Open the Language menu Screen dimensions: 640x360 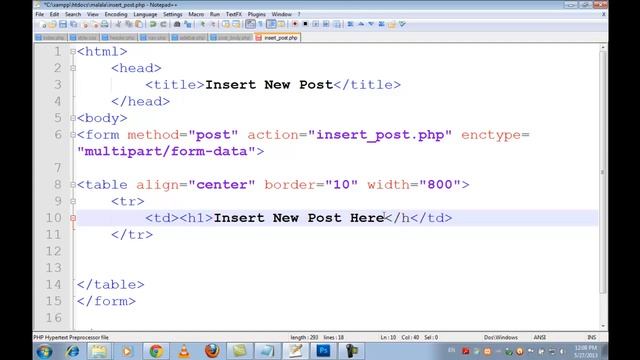145,14
